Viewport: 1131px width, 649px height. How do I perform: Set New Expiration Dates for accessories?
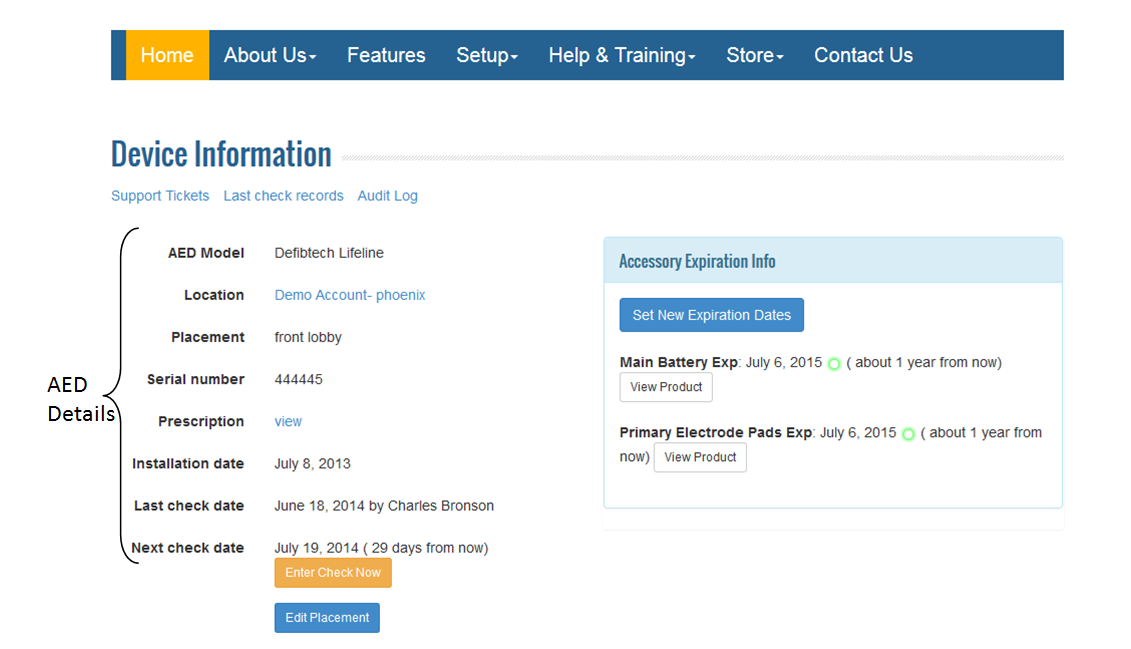(x=711, y=314)
